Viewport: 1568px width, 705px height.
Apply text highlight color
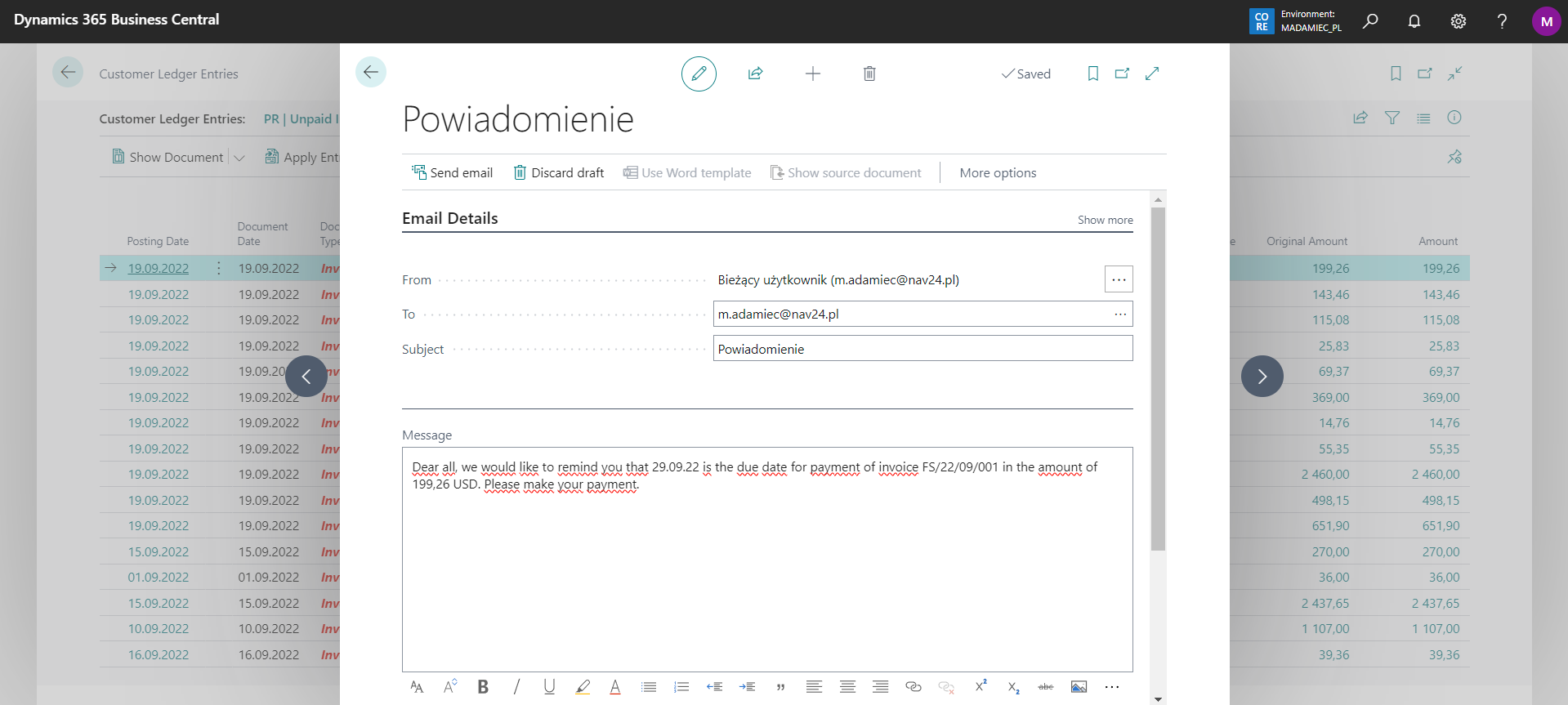click(x=583, y=687)
